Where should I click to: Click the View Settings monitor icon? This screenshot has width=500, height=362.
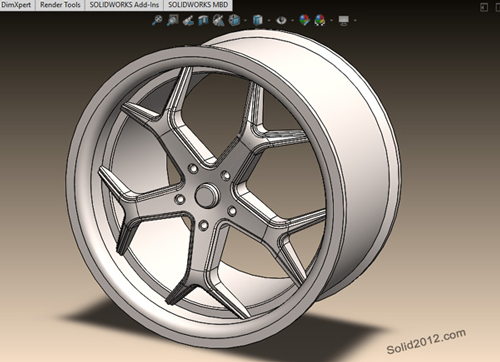(344, 21)
